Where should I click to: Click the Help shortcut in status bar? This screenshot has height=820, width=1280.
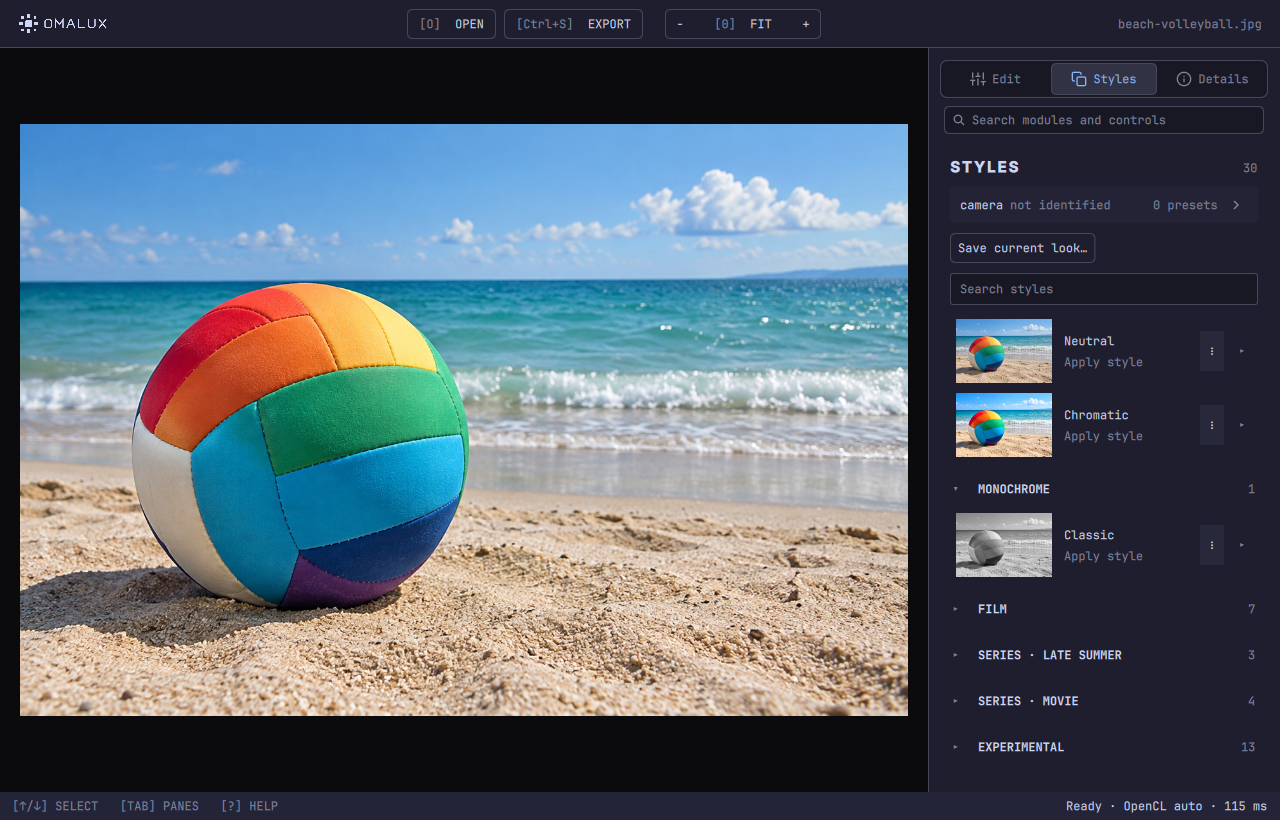pyautogui.click(x=249, y=806)
